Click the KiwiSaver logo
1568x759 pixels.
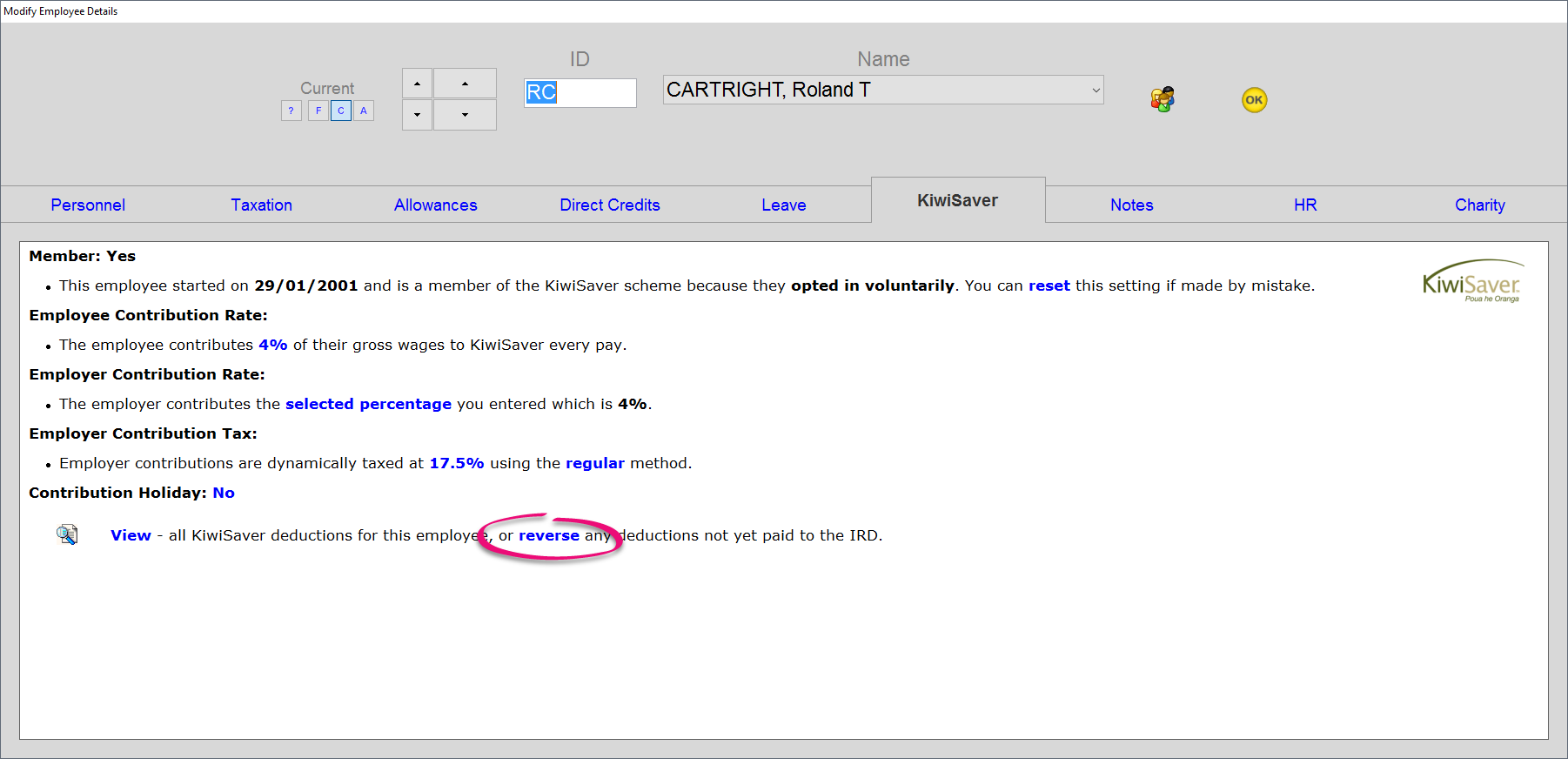(1472, 281)
